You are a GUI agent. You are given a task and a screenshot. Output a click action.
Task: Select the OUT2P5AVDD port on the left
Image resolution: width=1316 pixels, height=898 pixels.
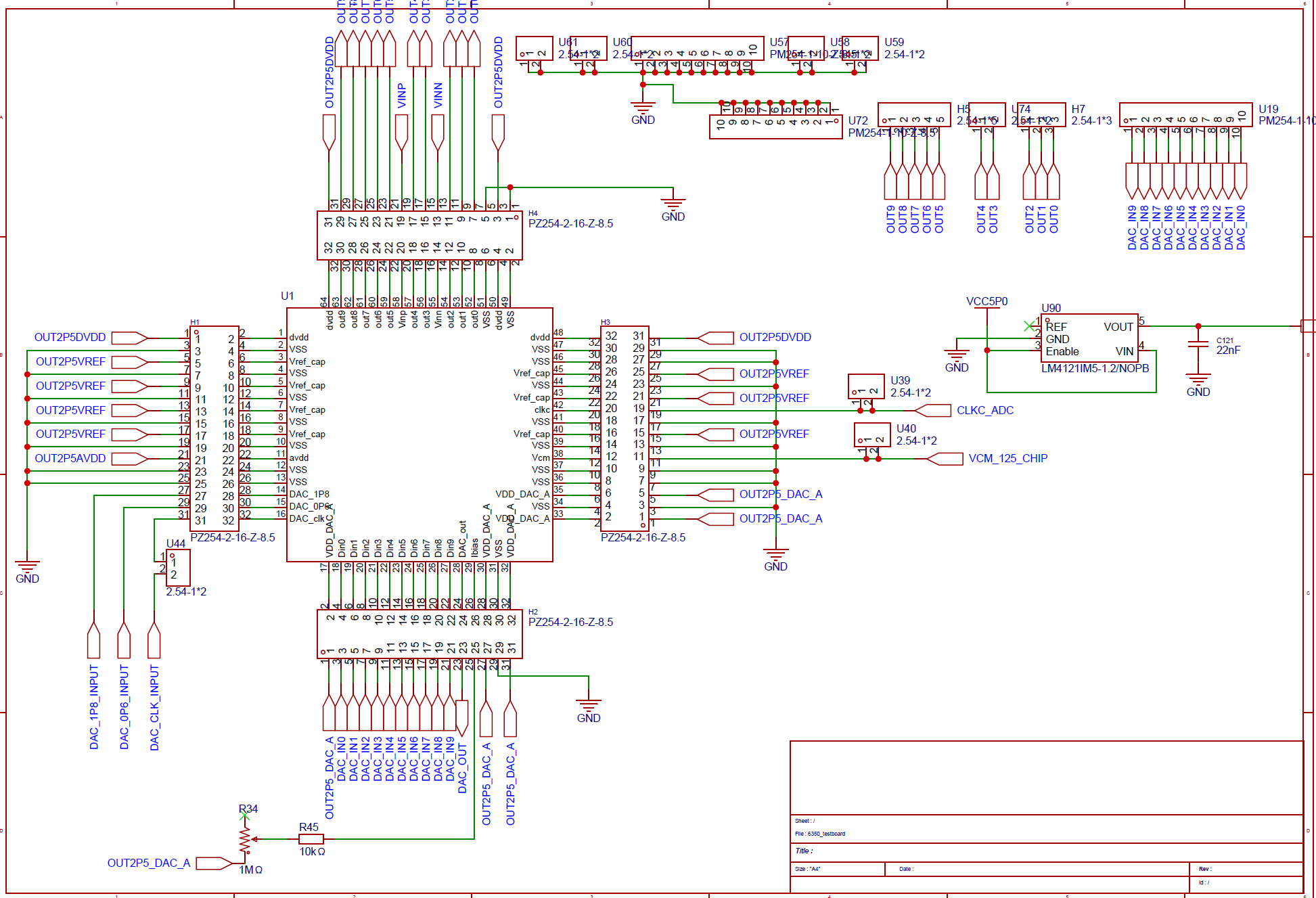coord(129,459)
